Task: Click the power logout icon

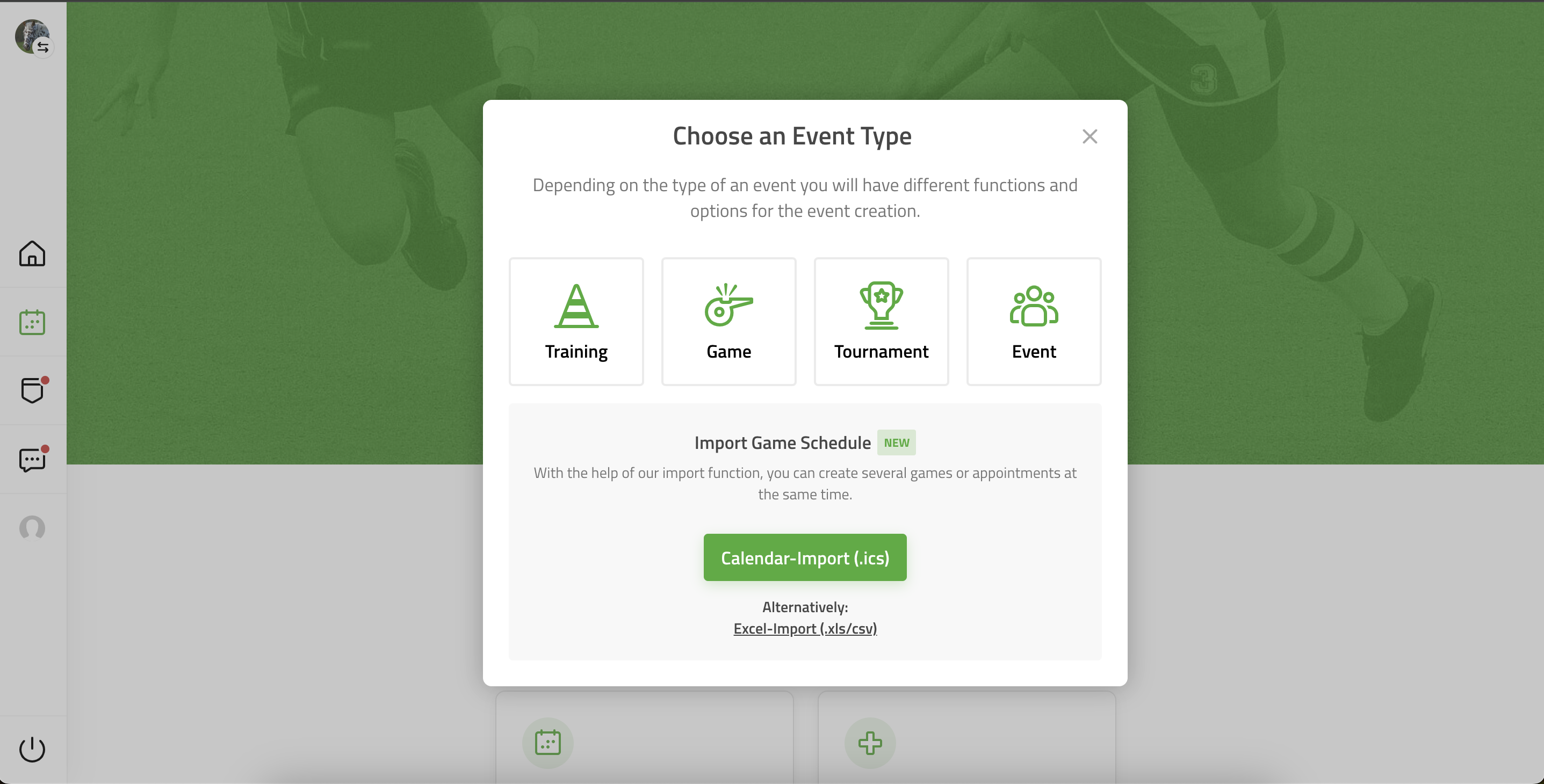Action: click(32, 749)
